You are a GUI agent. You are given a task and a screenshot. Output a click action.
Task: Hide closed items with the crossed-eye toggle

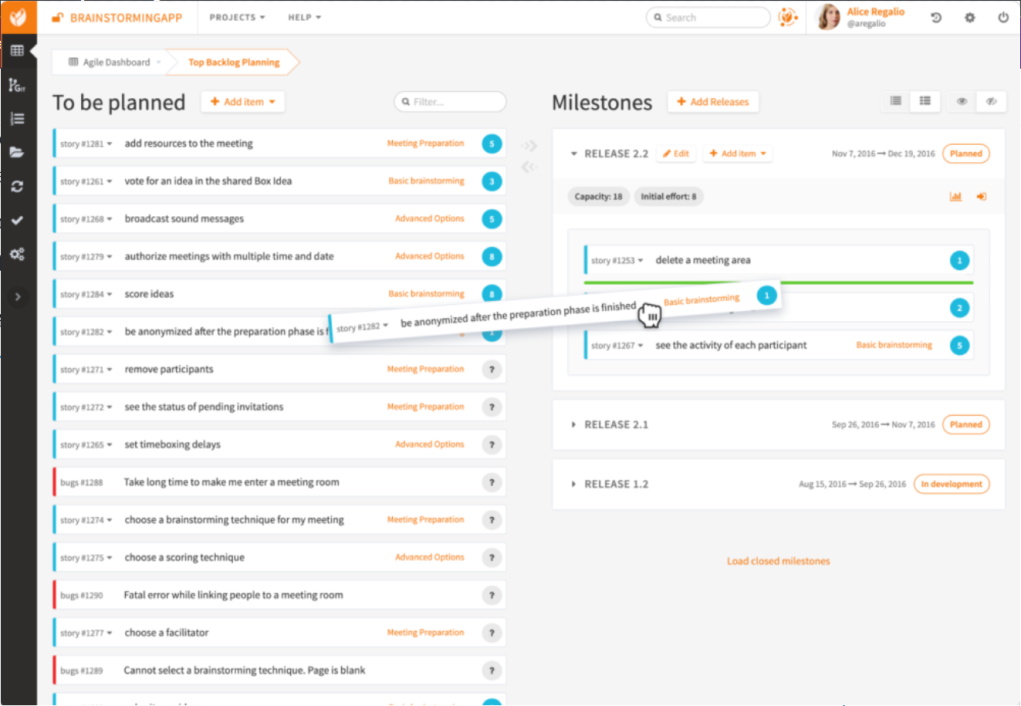point(991,101)
